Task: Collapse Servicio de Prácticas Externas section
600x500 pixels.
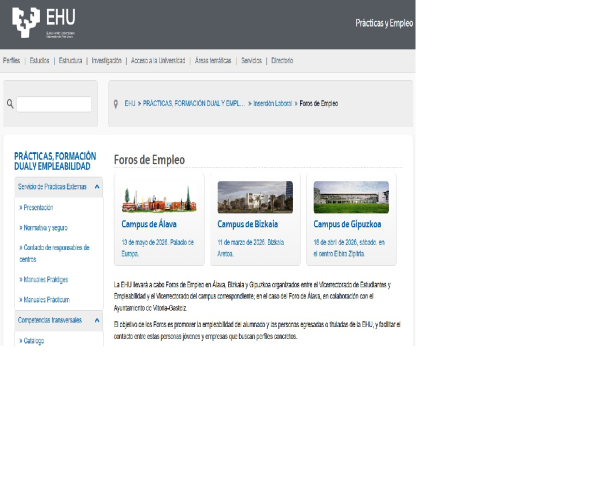Action: pos(97,186)
